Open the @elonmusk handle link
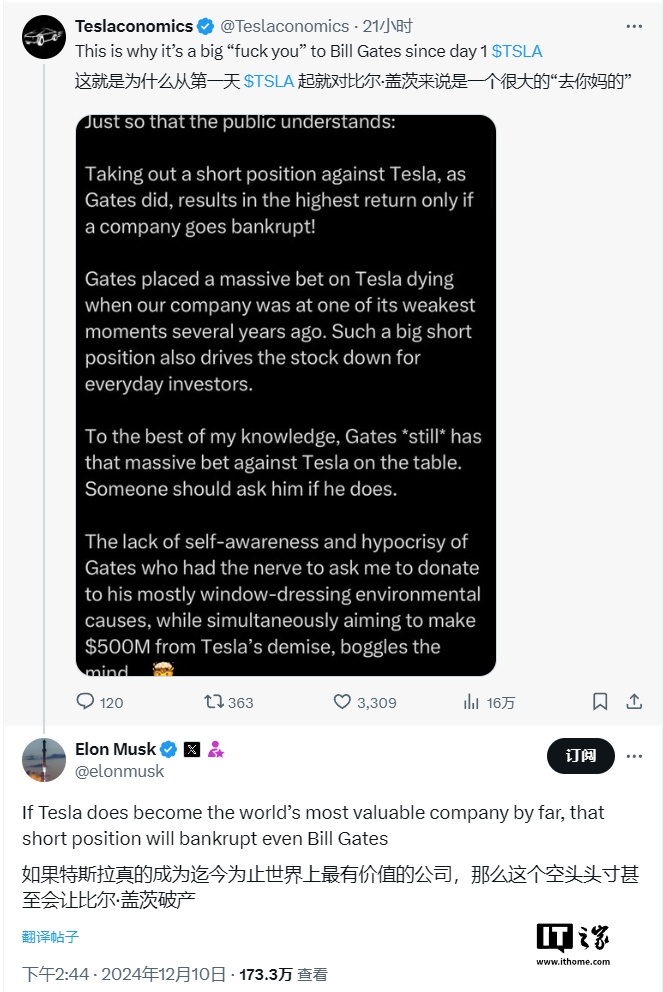This screenshot has height=992, width=663. [120, 771]
